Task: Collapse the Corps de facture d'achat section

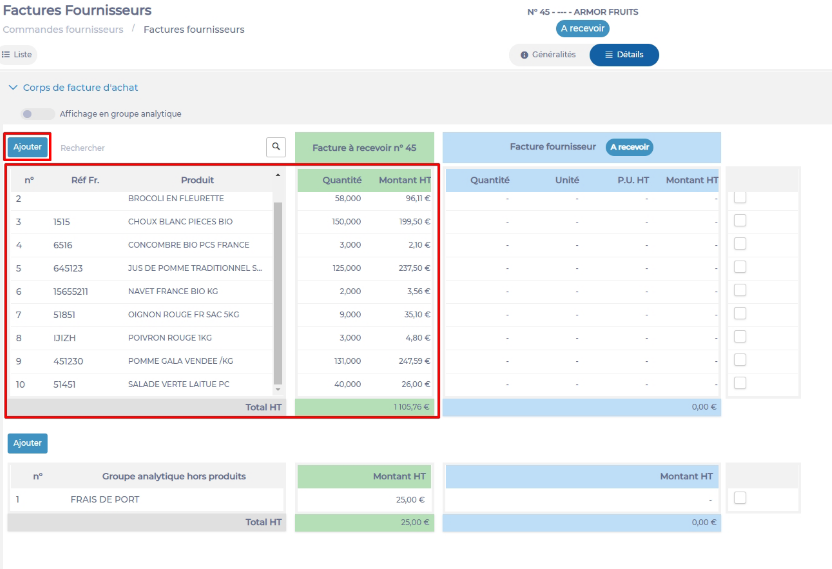Action: pyautogui.click(x=14, y=87)
